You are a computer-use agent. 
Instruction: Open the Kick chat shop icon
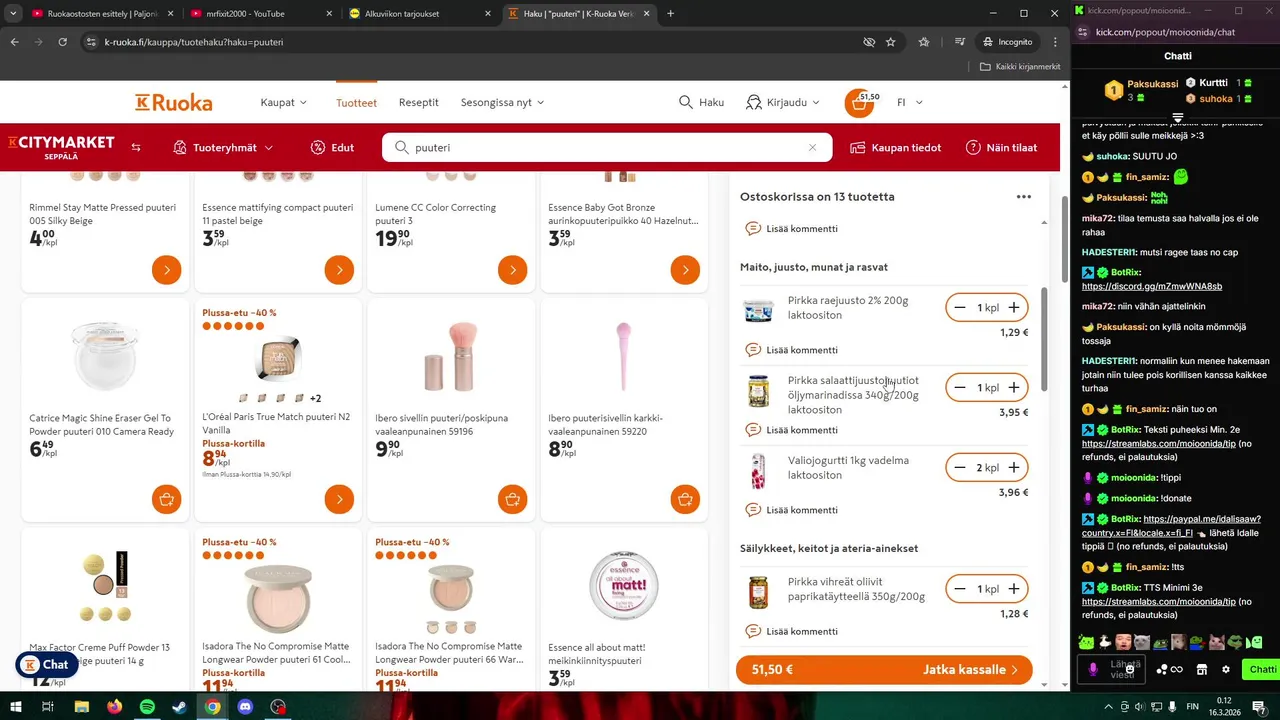pos(1202,669)
